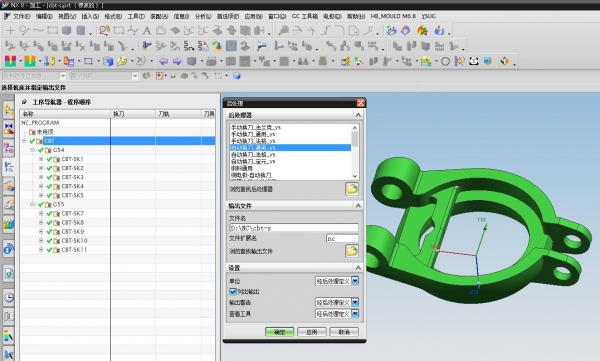Click the 文件扩展名 field showing nc
Viewport: 600px width, 361px height.
pos(342,238)
